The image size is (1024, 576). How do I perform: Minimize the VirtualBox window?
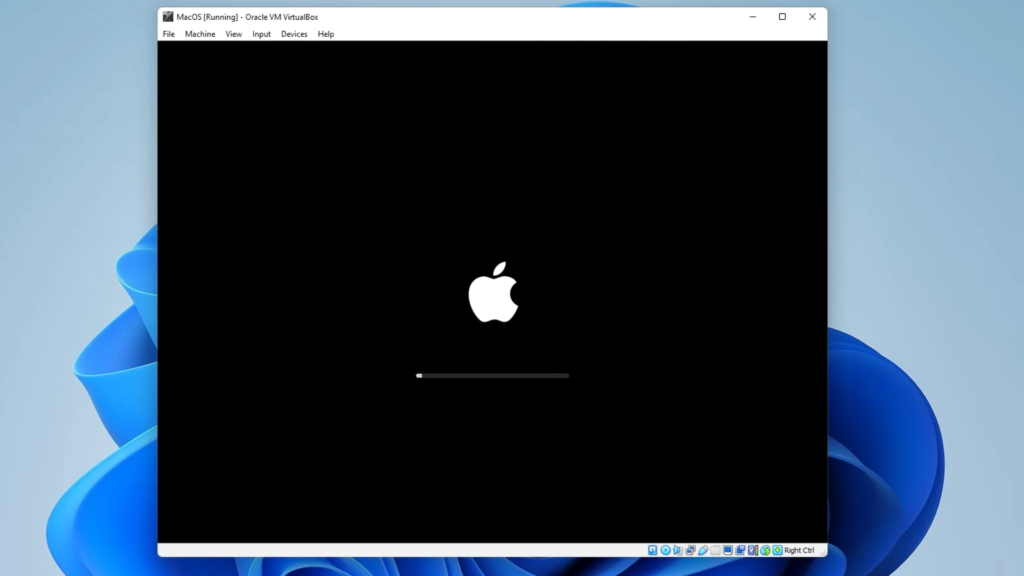coord(752,17)
